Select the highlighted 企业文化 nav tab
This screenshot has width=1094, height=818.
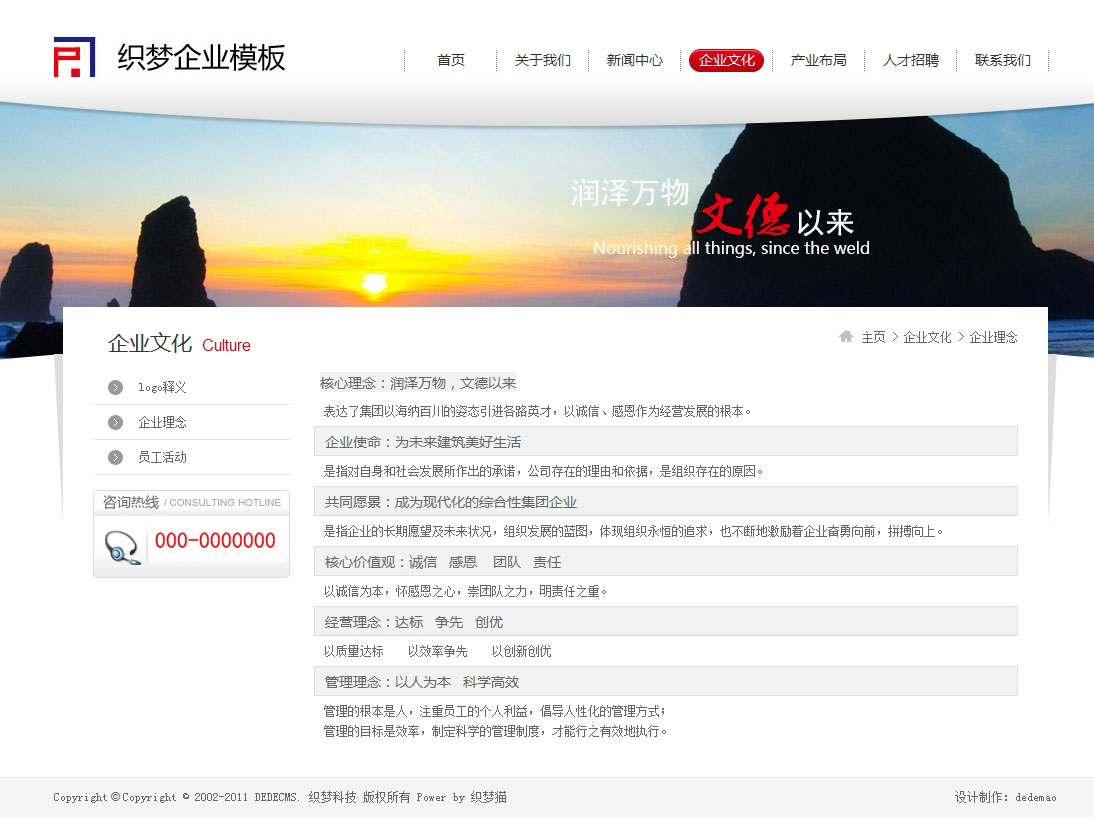point(727,60)
